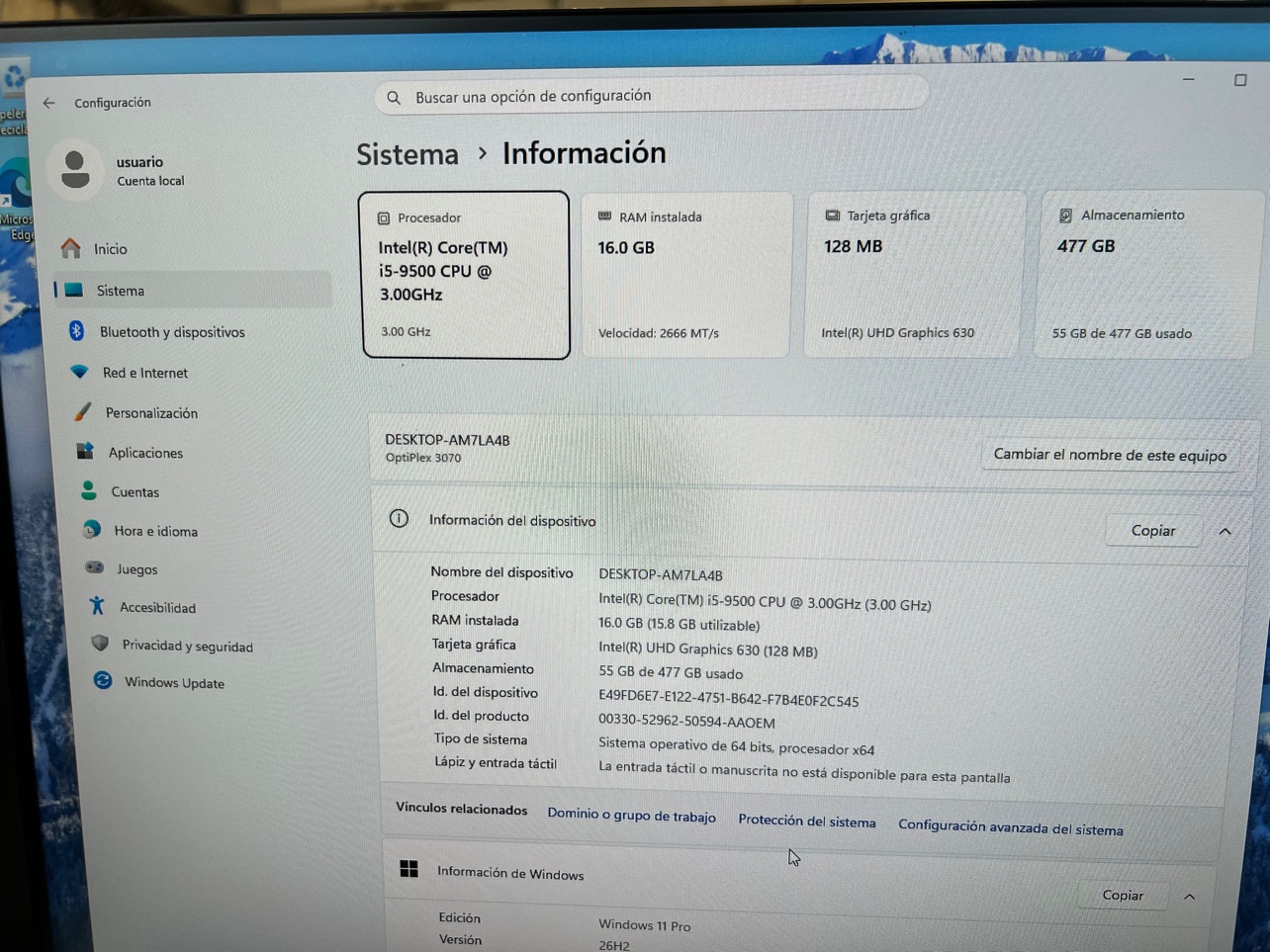The width and height of the screenshot is (1270, 952).
Task: Copy Windows information with lower Copiar button
Action: pos(1123,895)
